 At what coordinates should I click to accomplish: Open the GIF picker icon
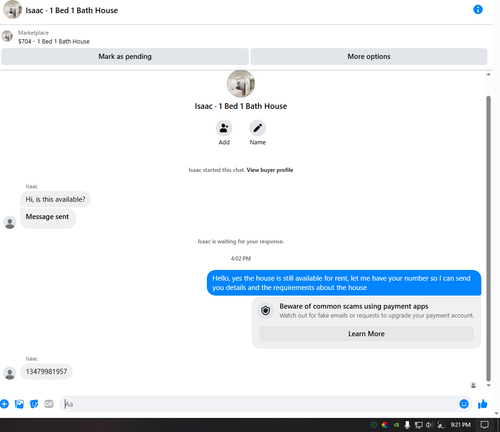(49, 404)
